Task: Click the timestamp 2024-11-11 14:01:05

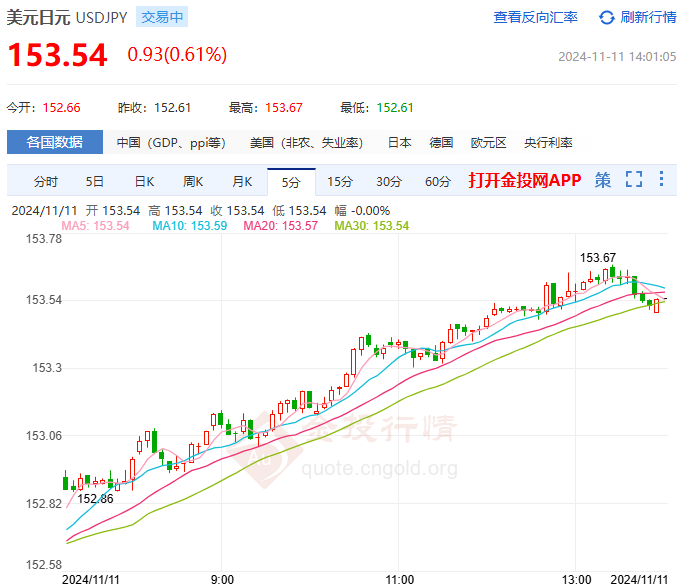Action: tap(617, 57)
